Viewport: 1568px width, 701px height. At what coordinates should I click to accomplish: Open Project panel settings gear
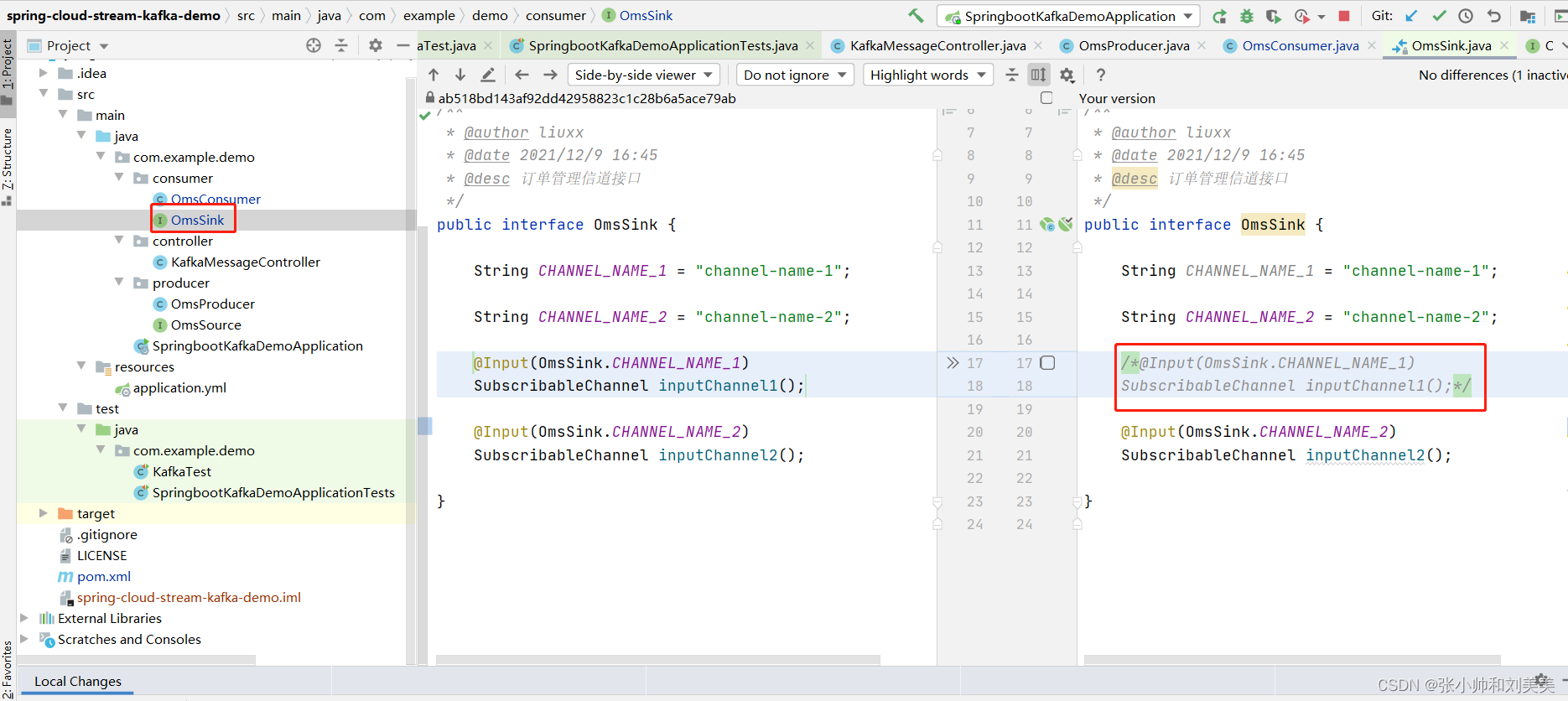[376, 45]
